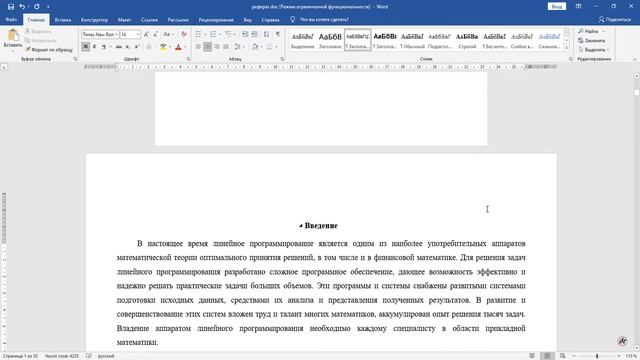Sort the selected text using sort icon
Image resolution: width=640 pixels, height=360 pixels.
pos(266,34)
